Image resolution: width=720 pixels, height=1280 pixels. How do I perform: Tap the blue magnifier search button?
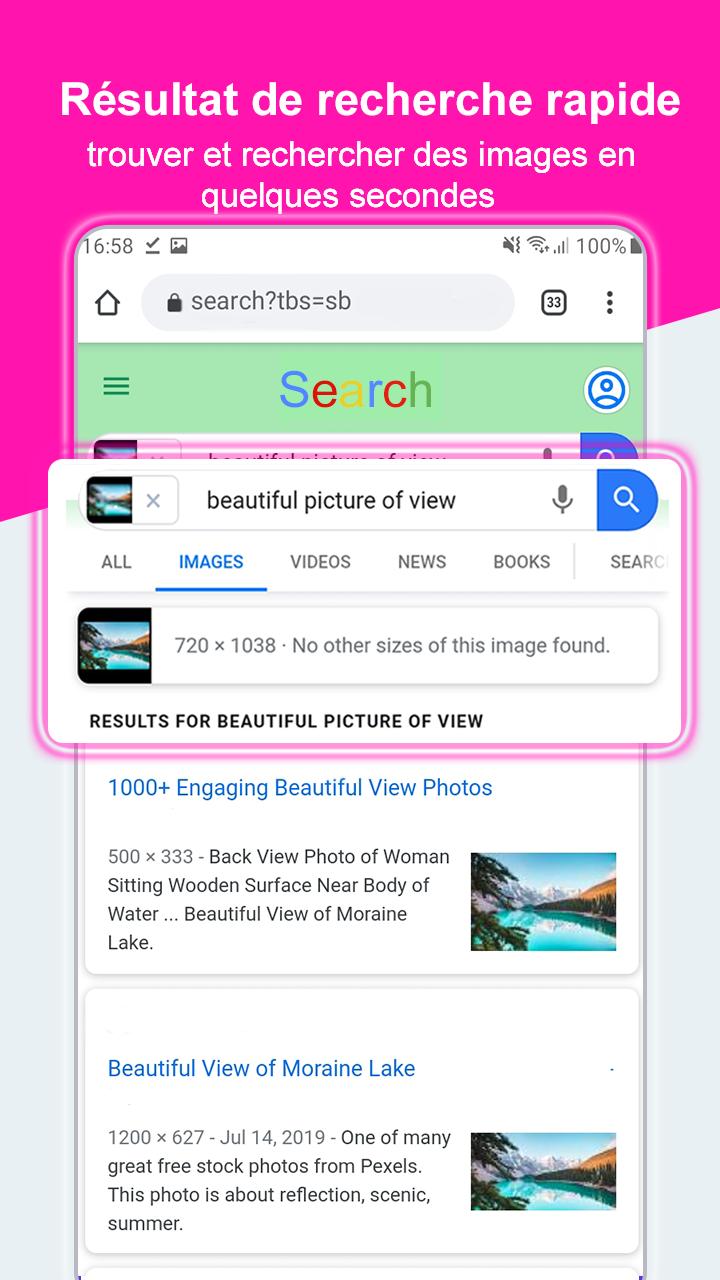[627, 499]
